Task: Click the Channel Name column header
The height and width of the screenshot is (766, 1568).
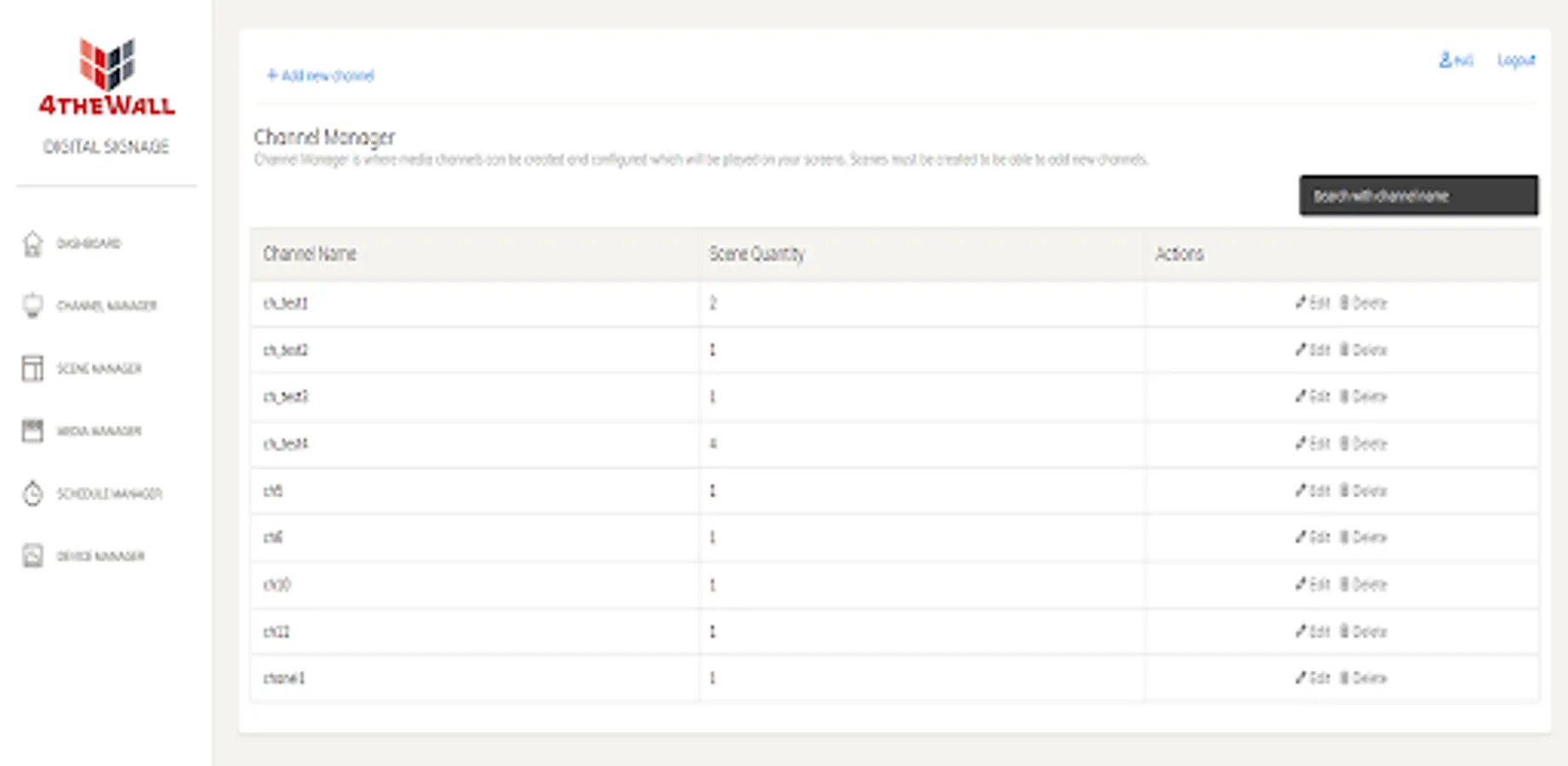Action: point(310,254)
